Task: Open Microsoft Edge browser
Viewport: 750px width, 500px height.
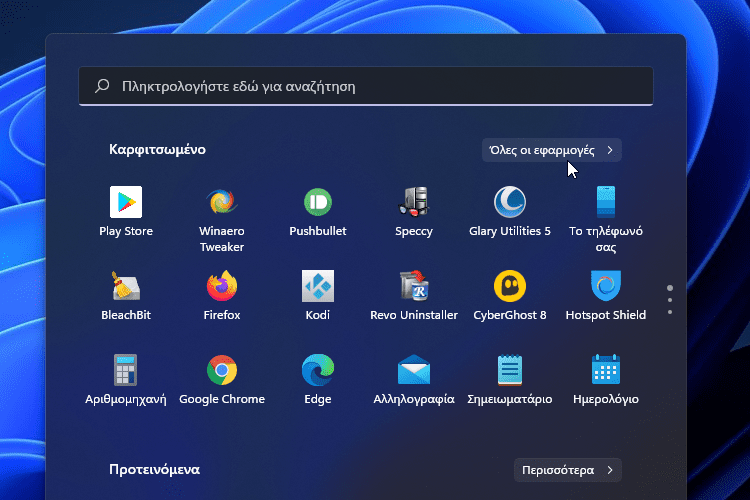Action: click(318, 371)
